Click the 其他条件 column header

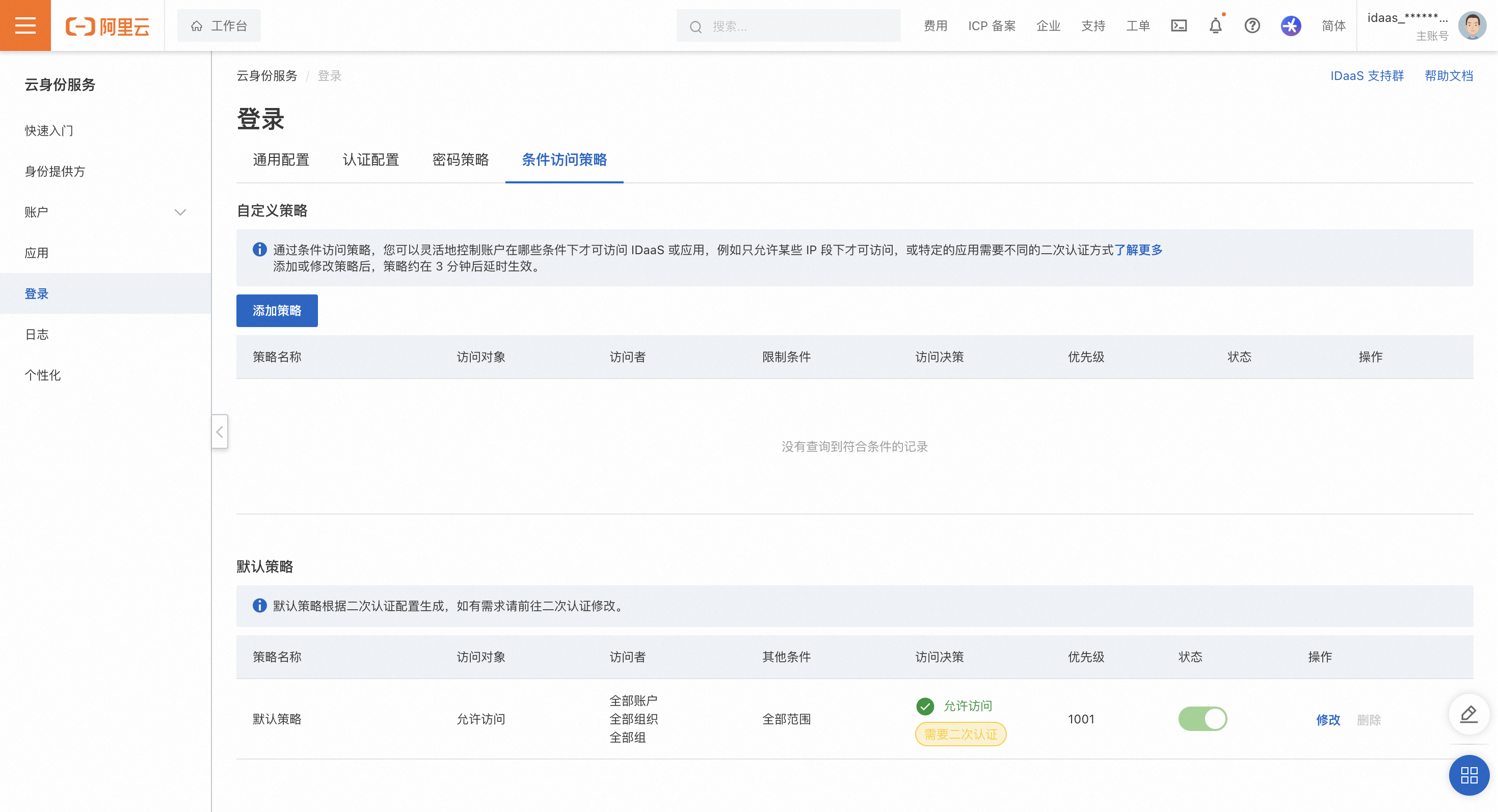pyautogui.click(x=786, y=657)
